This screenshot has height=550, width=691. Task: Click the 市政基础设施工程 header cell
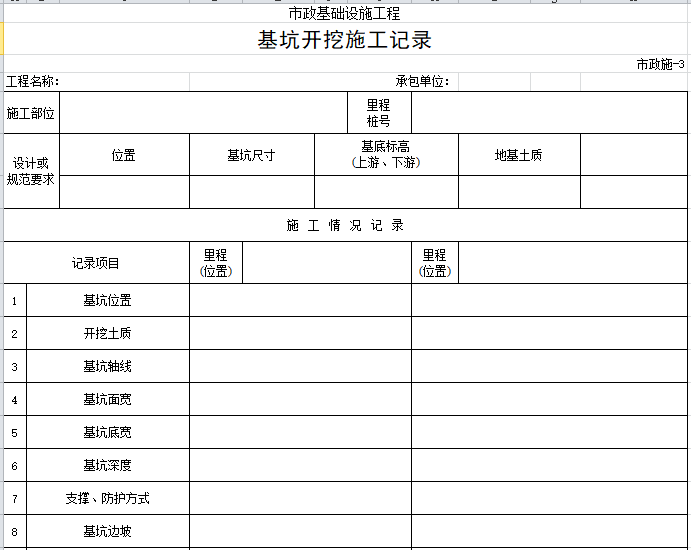(x=345, y=13)
